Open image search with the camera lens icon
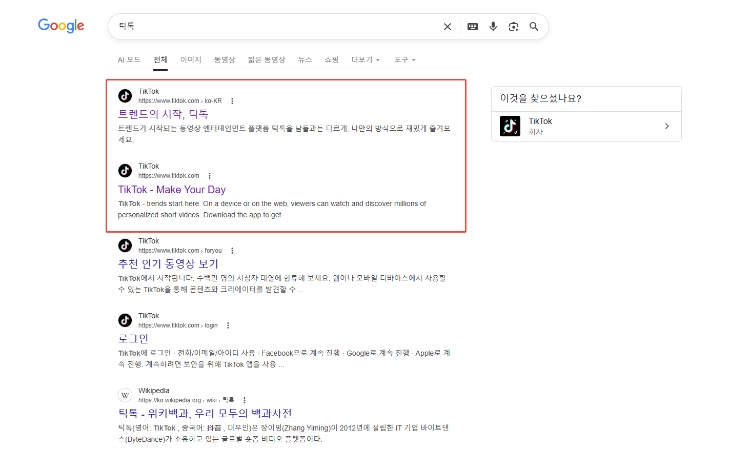This screenshot has width=750, height=450. pyautogui.click(x=513, y=27)
